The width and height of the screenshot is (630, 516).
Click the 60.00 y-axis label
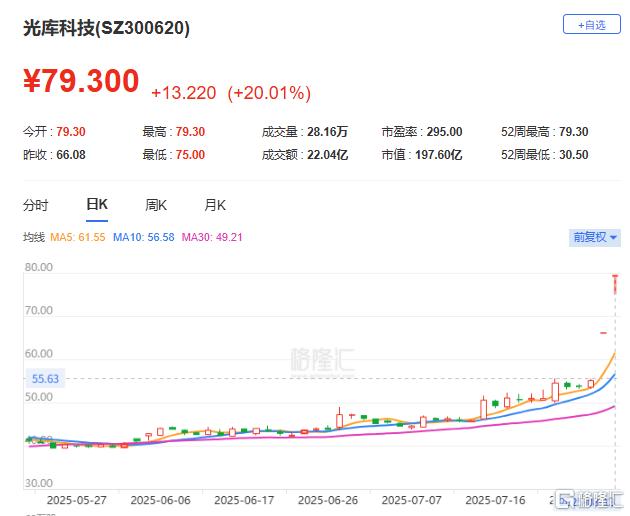pyautogui.click(x=39, y=354)
